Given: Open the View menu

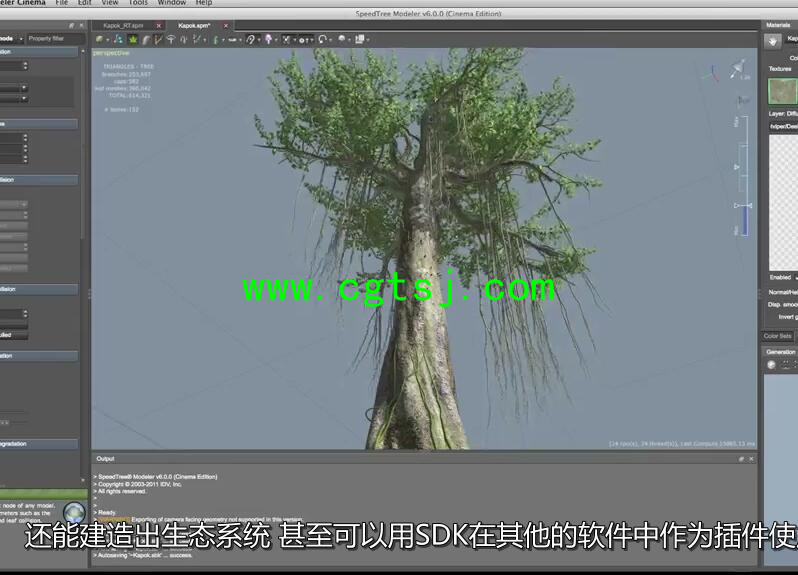Looking at the screenshot, I should tap(110, 3).
